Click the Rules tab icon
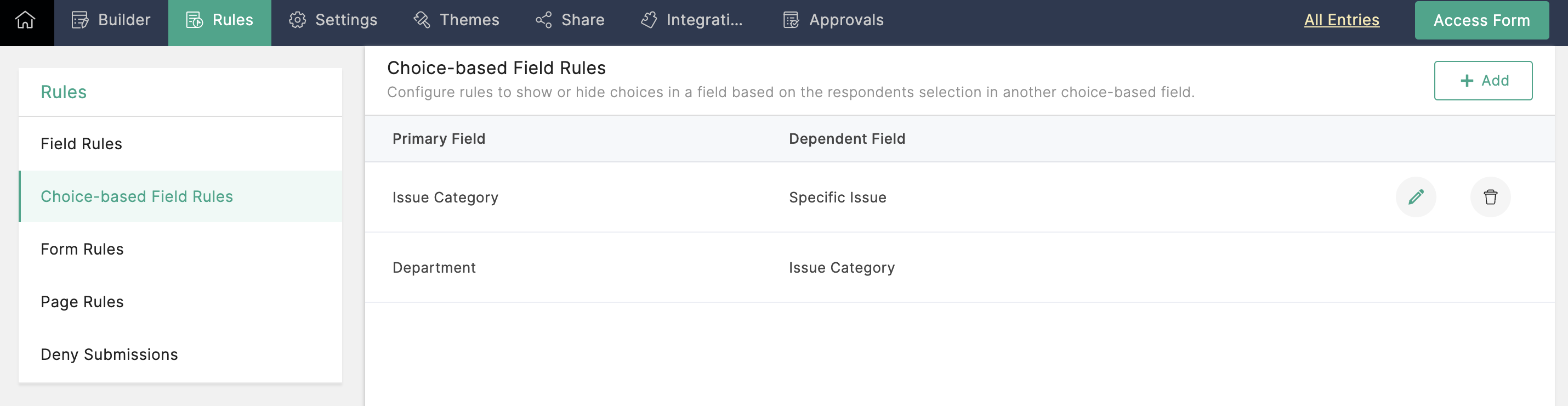 (194, 21)
